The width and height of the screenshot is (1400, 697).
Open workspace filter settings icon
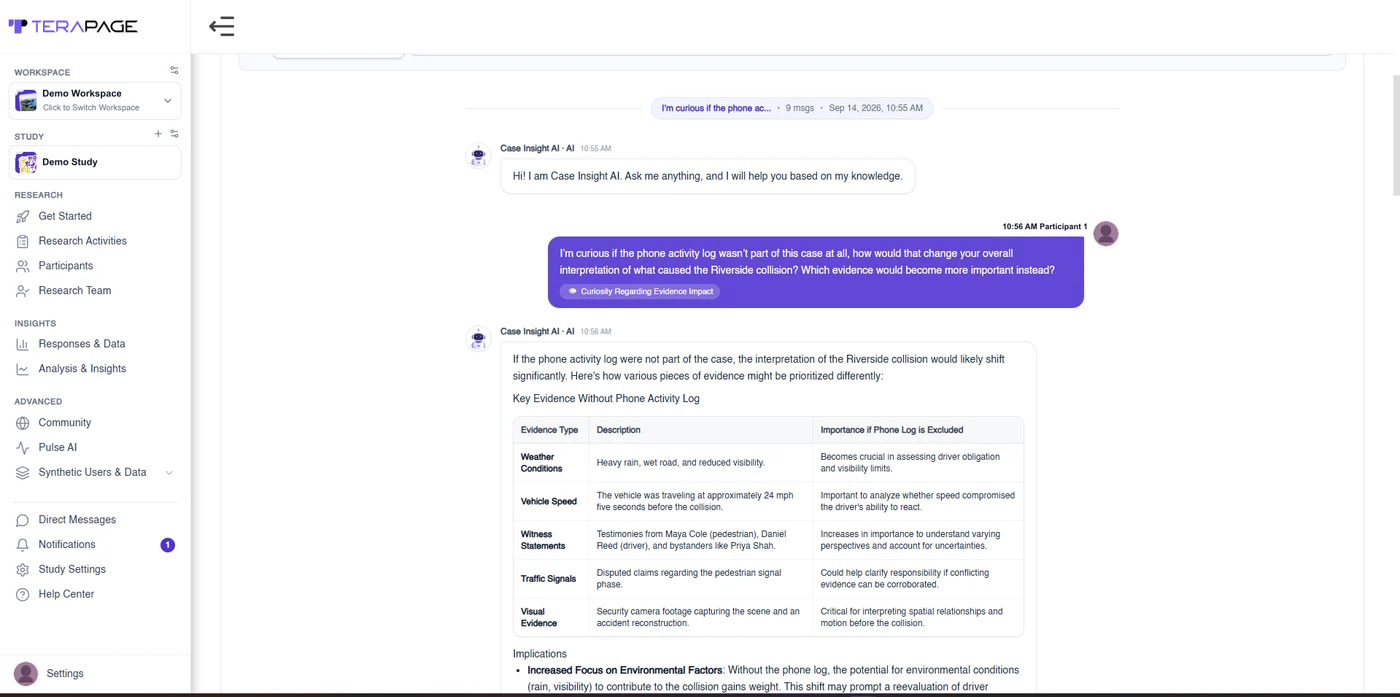174,71
